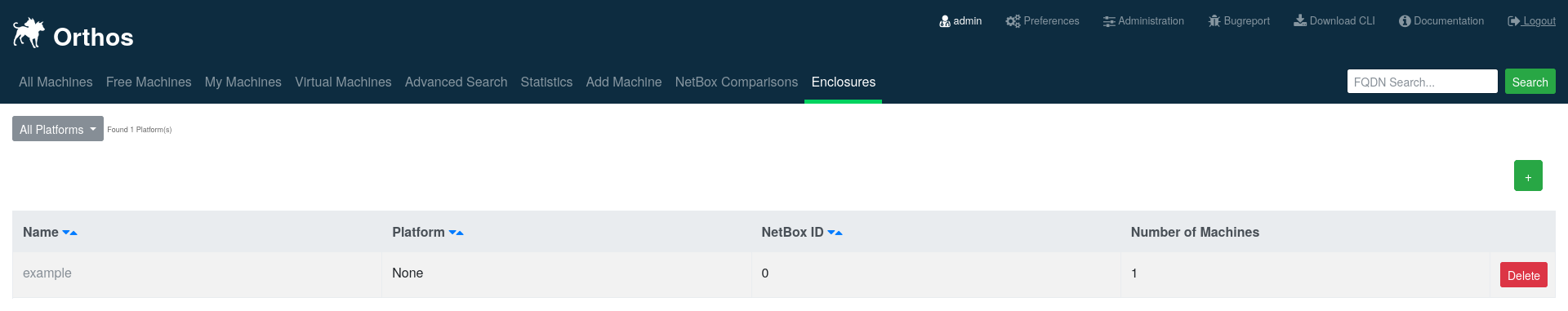Click the Download CLI download icon
Screen dimensions: 1568x311
(1300, 20)
